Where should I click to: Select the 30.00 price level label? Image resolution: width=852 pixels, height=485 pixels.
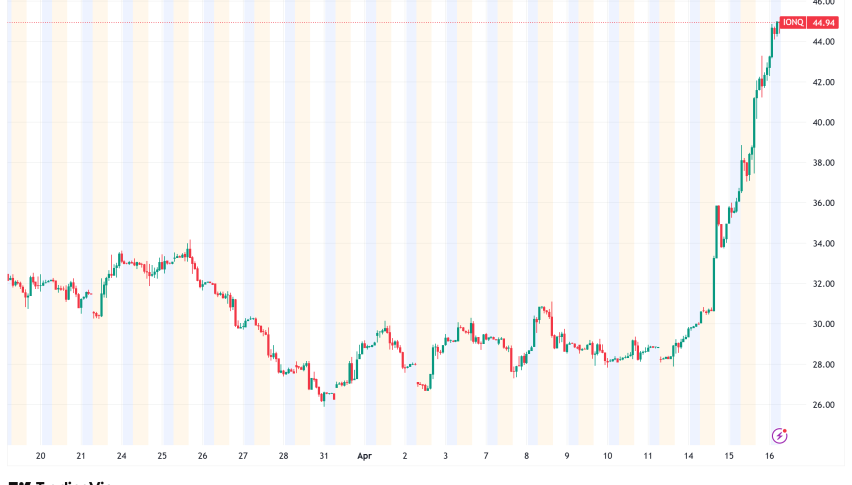coord(823,324)
